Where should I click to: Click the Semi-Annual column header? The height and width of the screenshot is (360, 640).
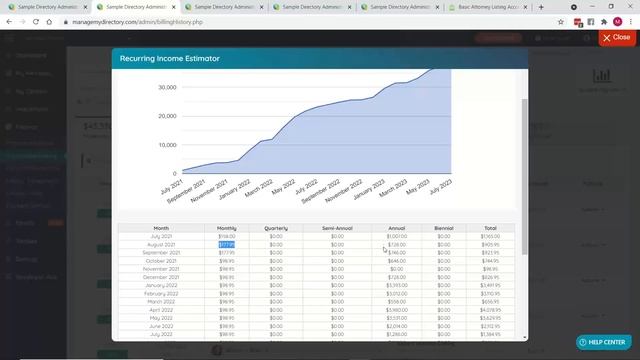coord(337,228)
